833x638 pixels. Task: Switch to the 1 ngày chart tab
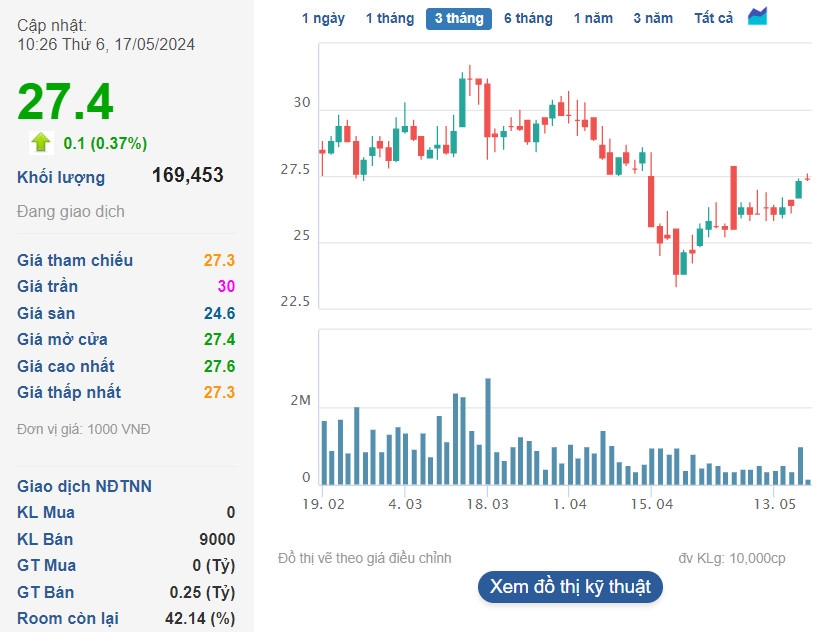(323, 18)
